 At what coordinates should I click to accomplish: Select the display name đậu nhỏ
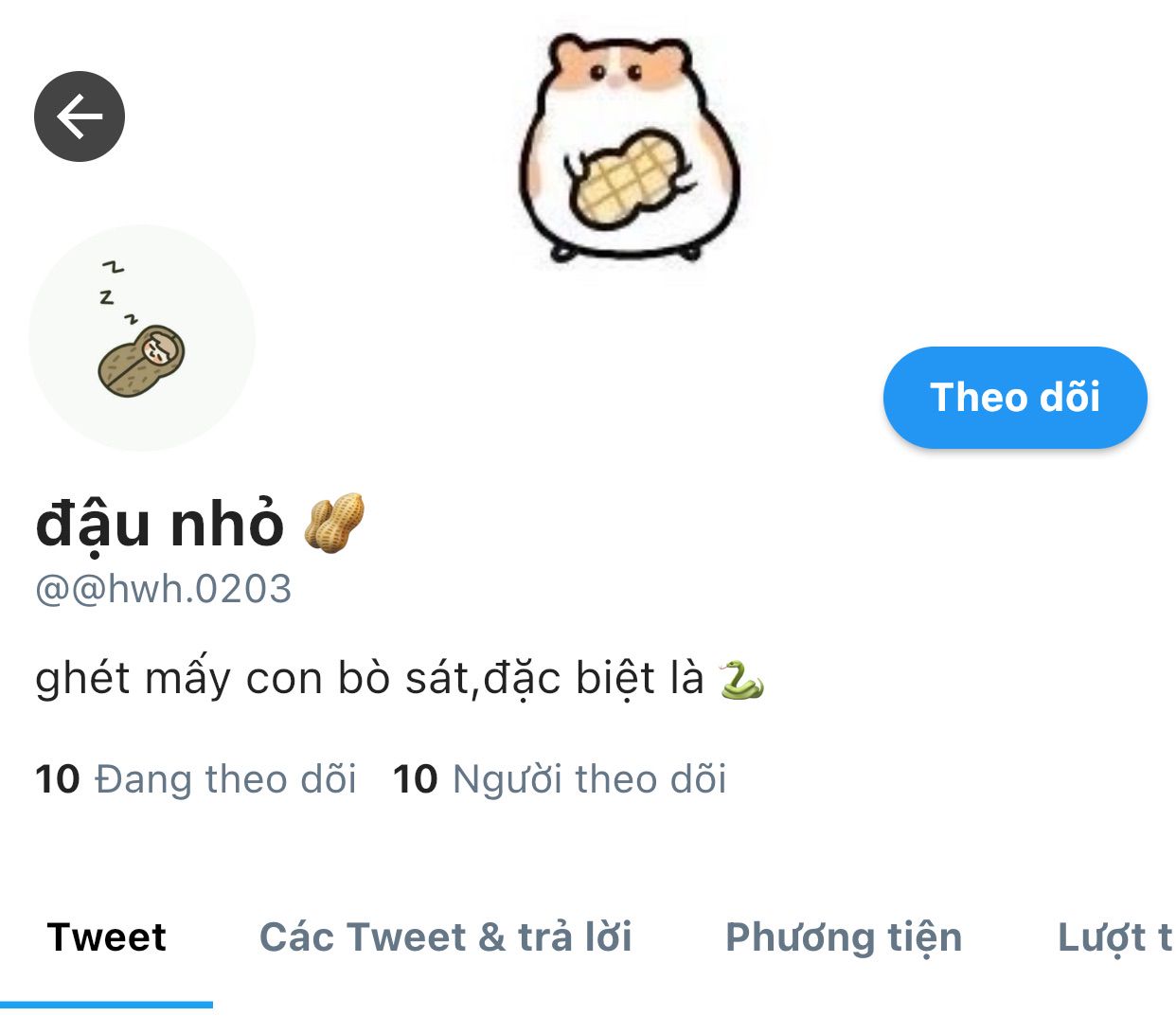click(x=159, y=524)
